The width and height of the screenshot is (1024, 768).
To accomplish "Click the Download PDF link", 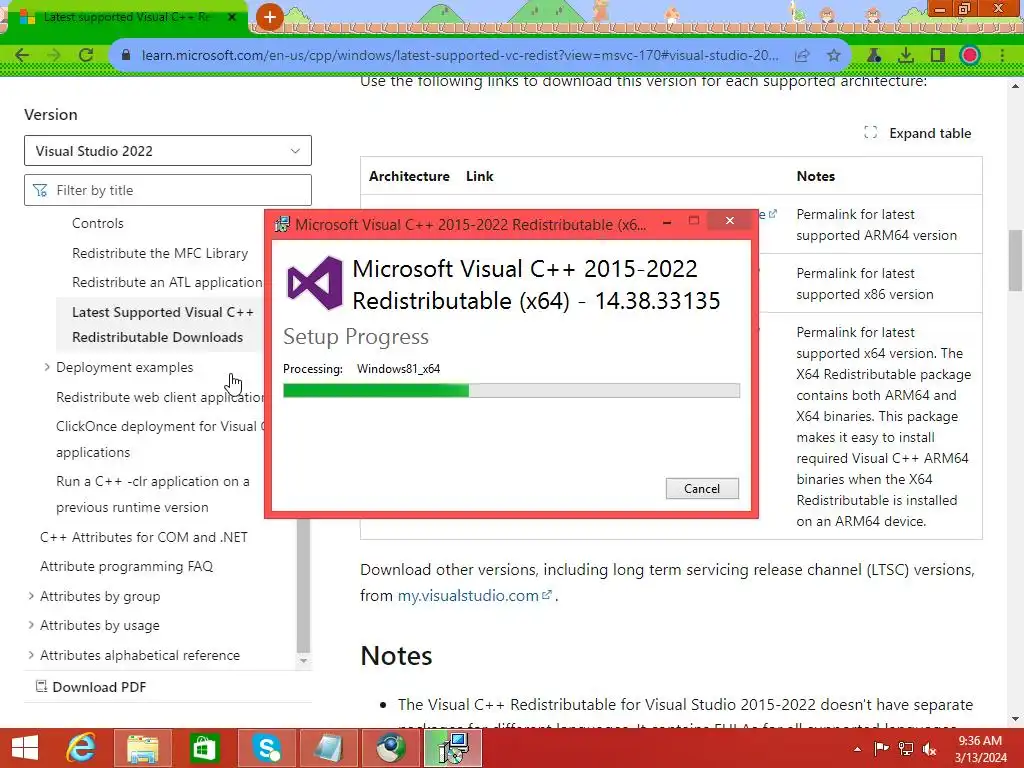I will click(x=91, y=687).
